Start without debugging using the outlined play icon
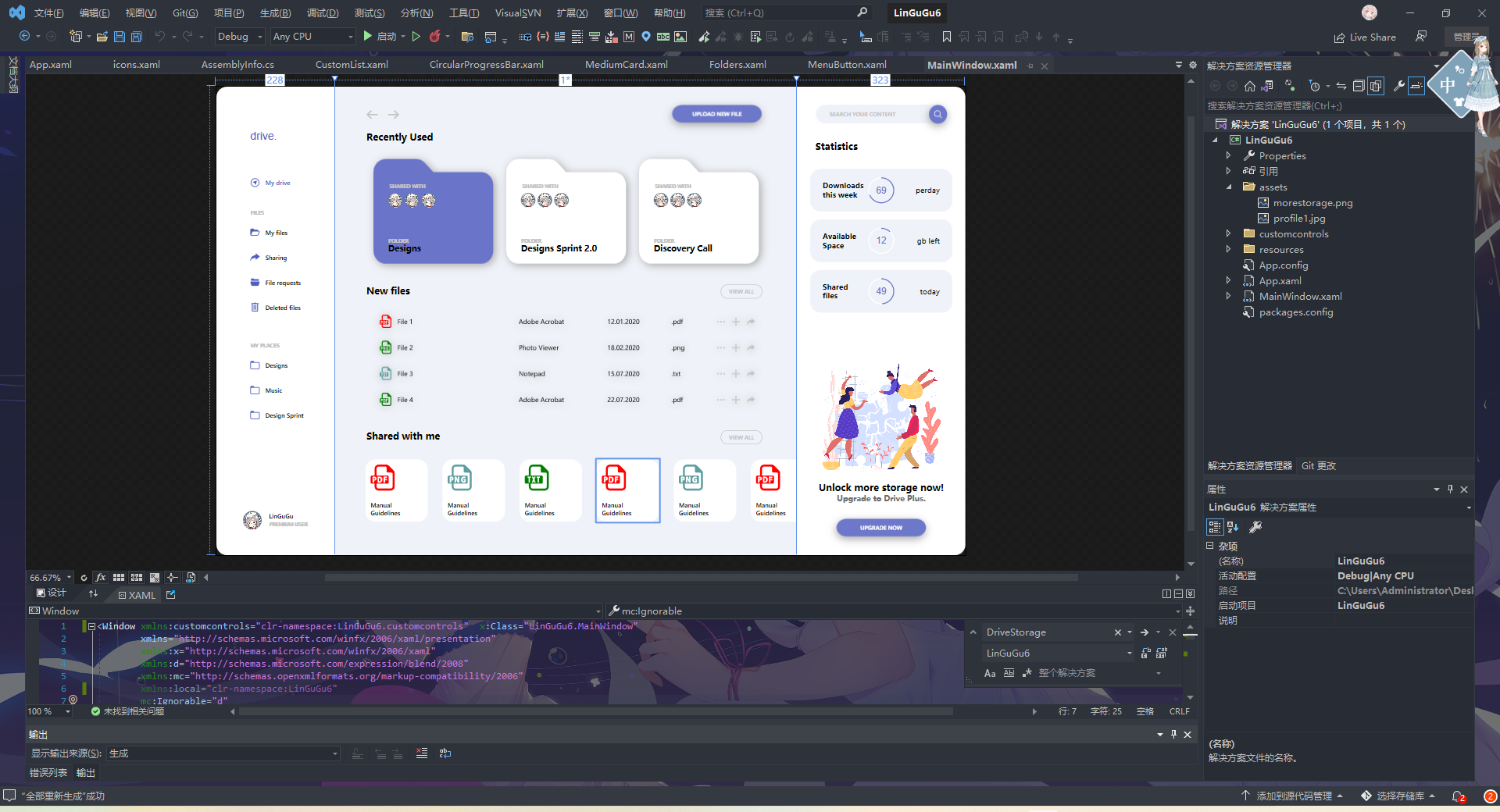 [x=416, y=37]
